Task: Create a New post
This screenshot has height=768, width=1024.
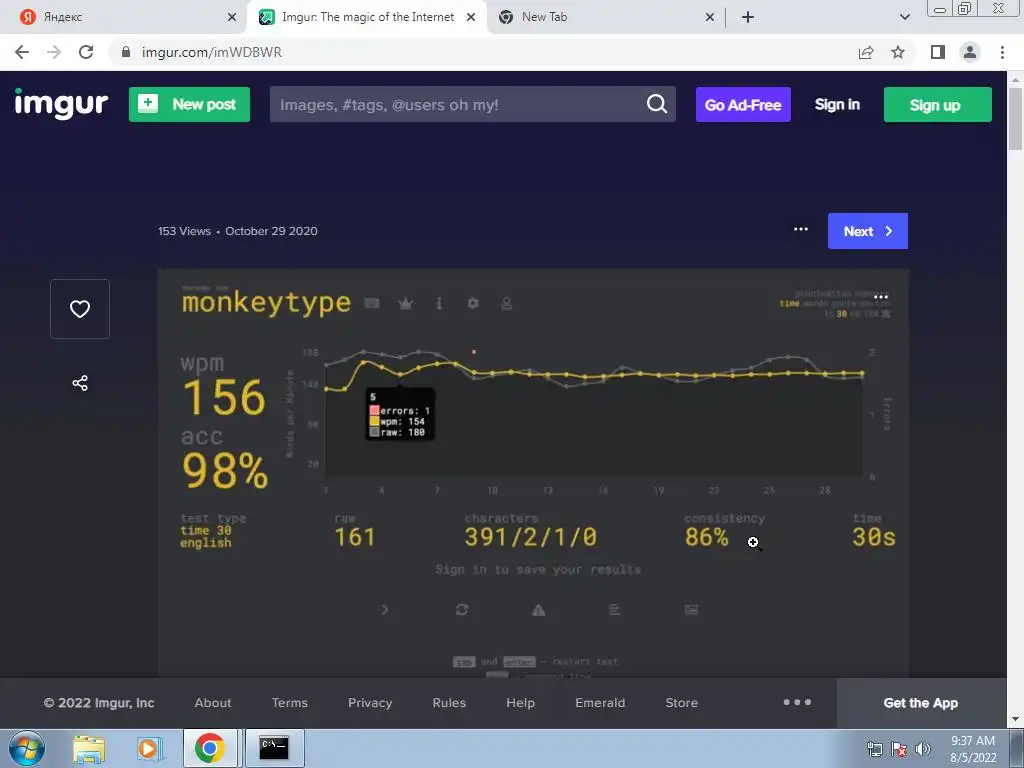Action: 189,104
